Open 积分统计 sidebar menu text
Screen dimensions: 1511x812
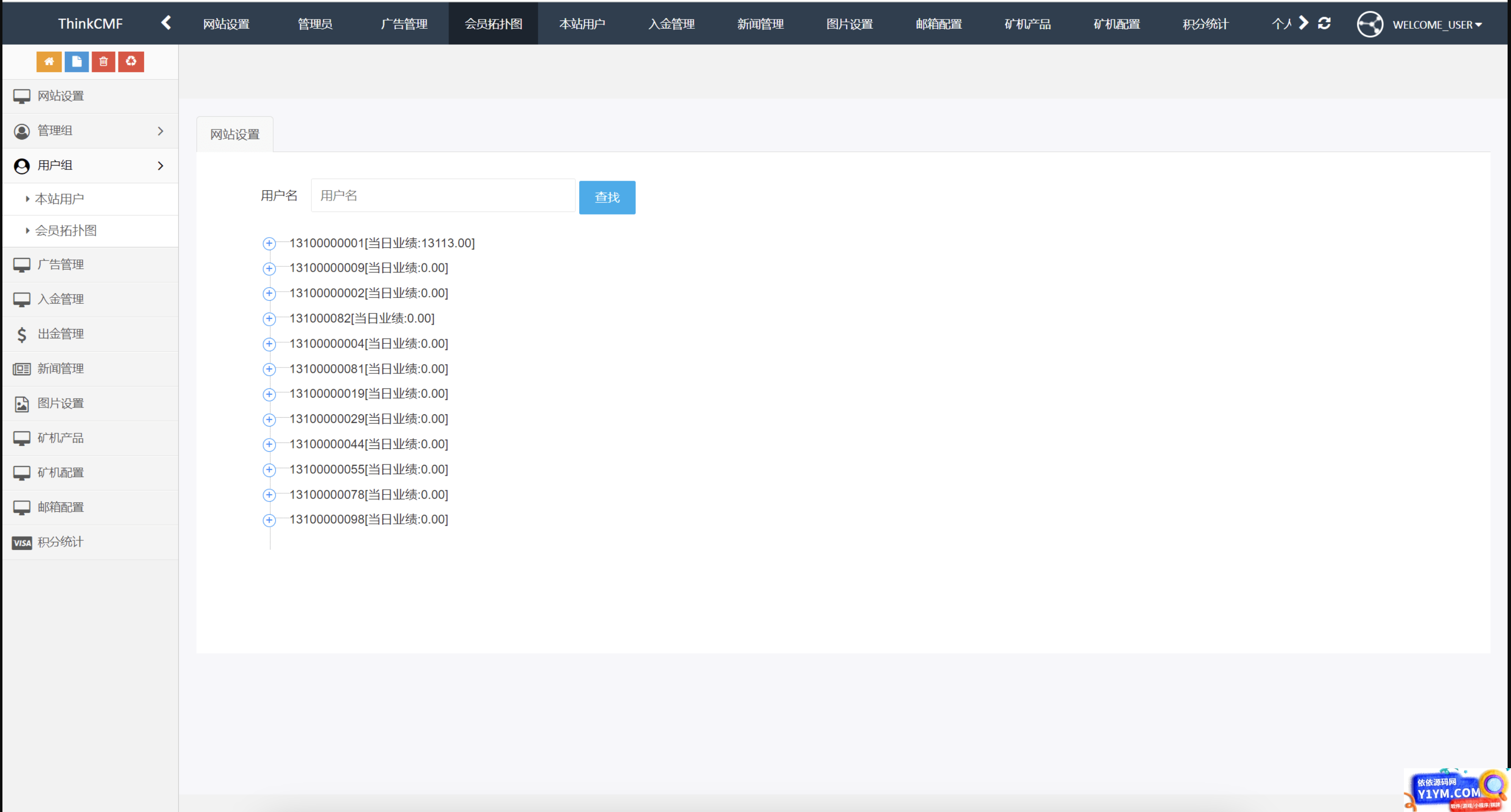[60, 542]
